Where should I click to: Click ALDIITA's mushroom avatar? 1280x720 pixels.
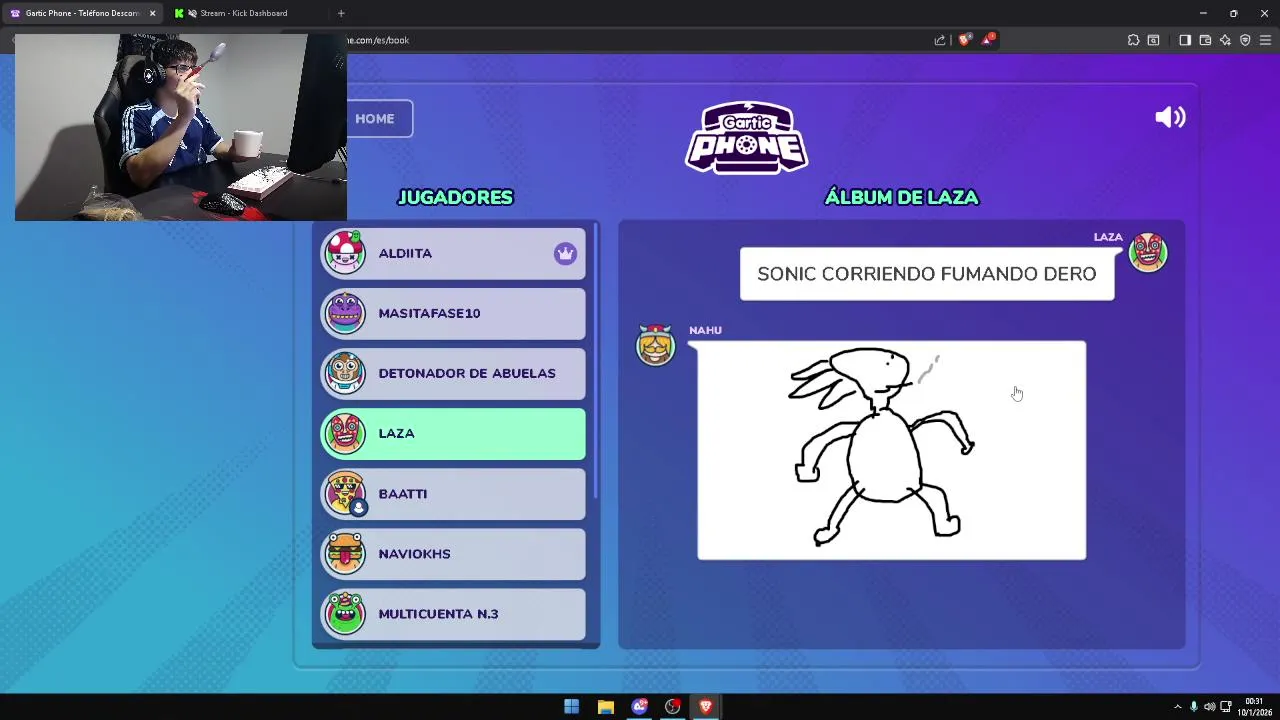pyautogui.click(x=345, y=253)
